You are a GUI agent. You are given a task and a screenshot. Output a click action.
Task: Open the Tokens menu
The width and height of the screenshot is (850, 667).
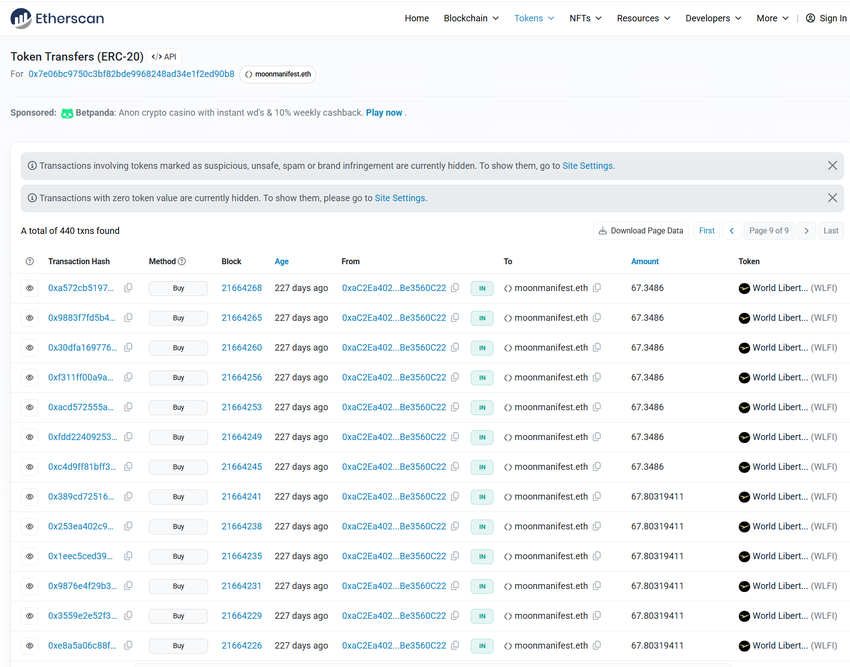(x=534, y=18)
